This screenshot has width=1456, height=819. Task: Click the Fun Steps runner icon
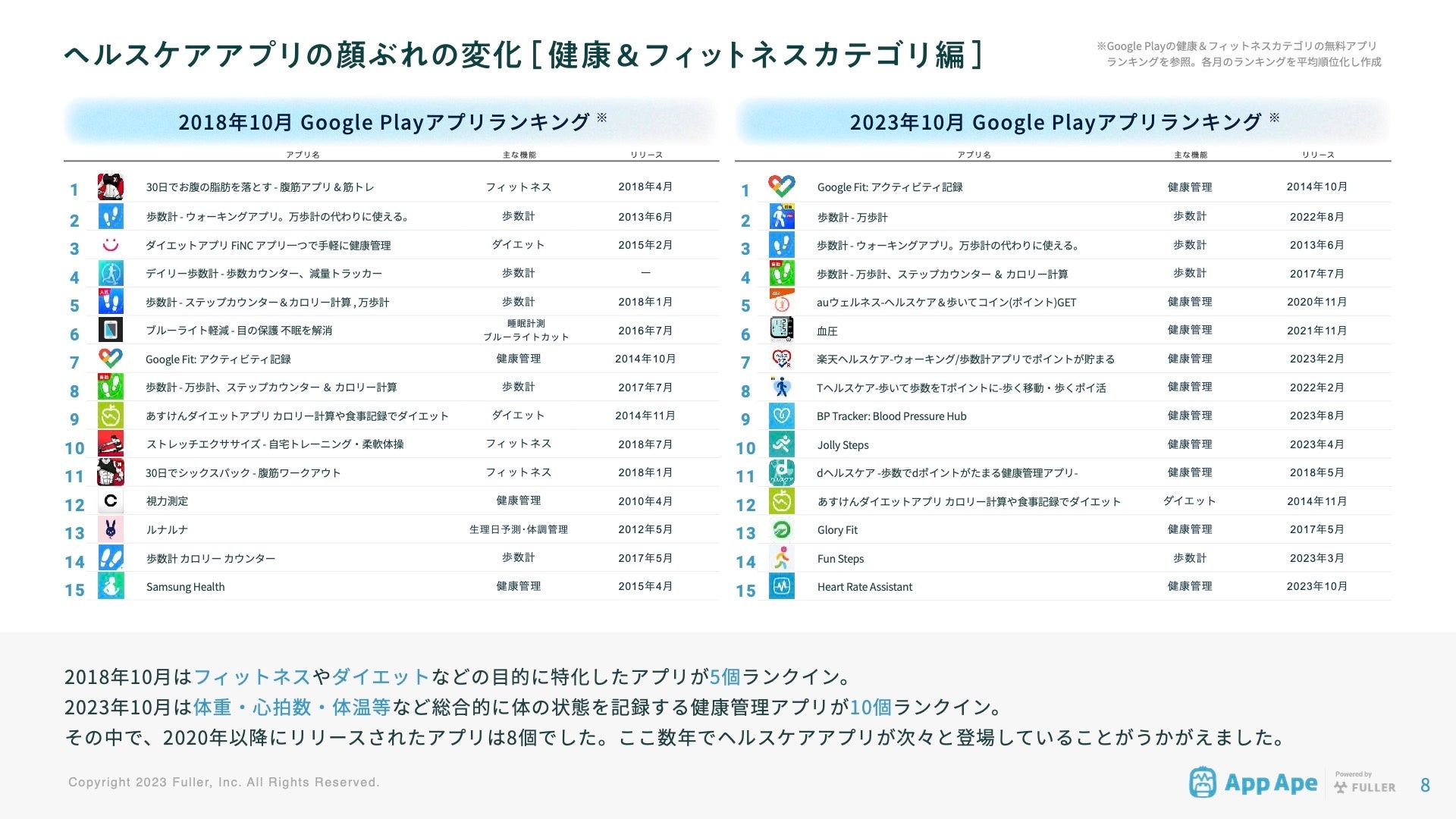781,558
